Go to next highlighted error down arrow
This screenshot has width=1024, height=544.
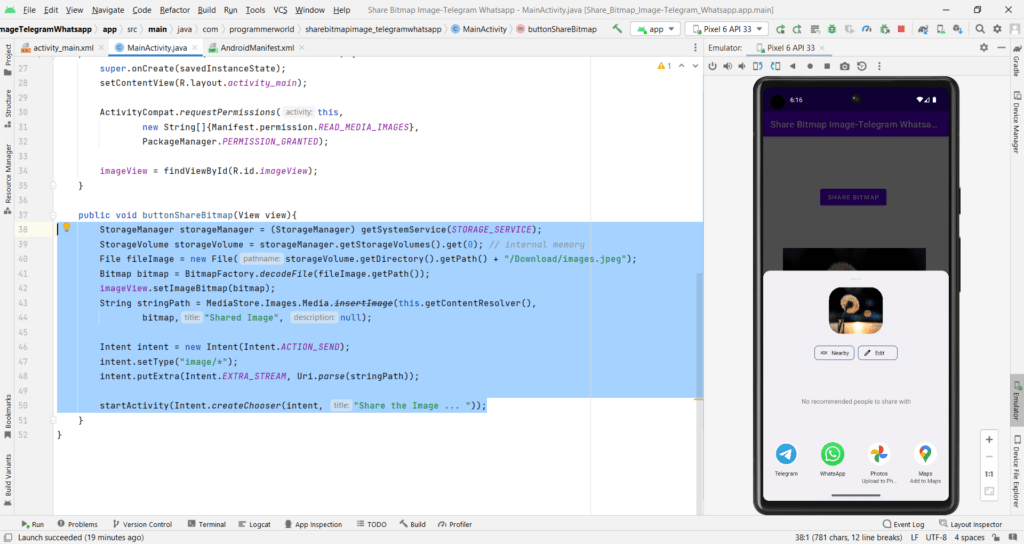(695, 66)
